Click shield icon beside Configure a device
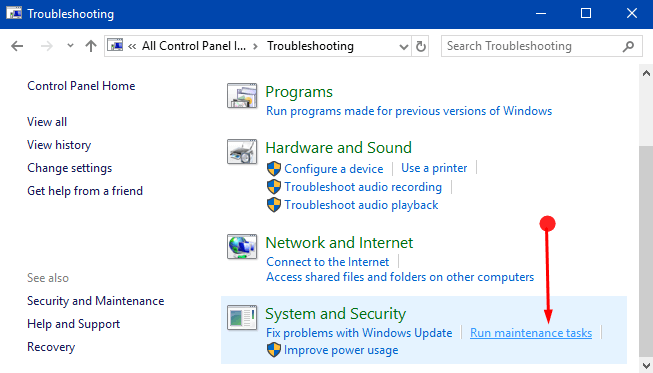 click(274, 169)
